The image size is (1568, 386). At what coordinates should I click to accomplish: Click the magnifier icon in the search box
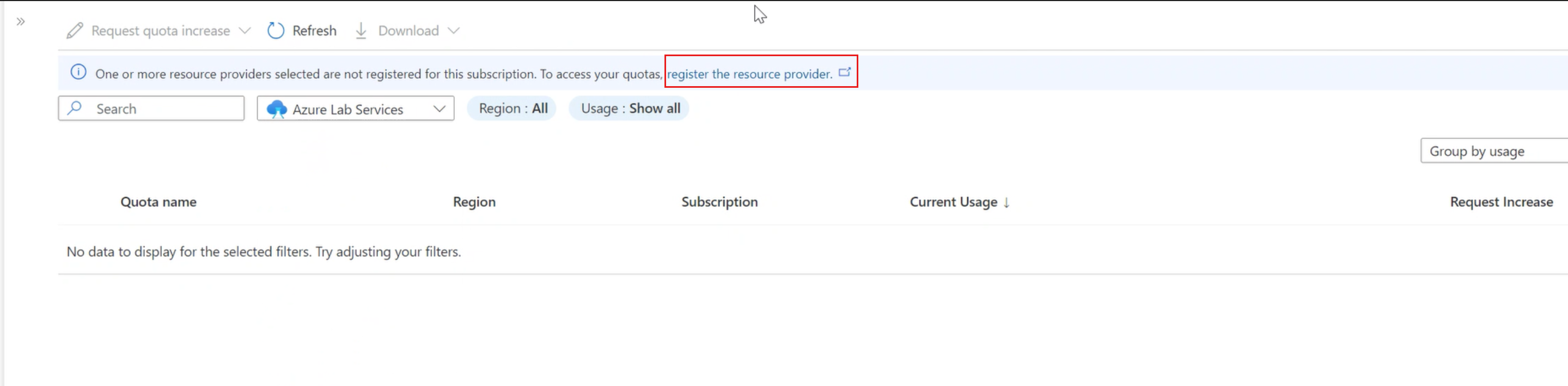tap(75, 108)
